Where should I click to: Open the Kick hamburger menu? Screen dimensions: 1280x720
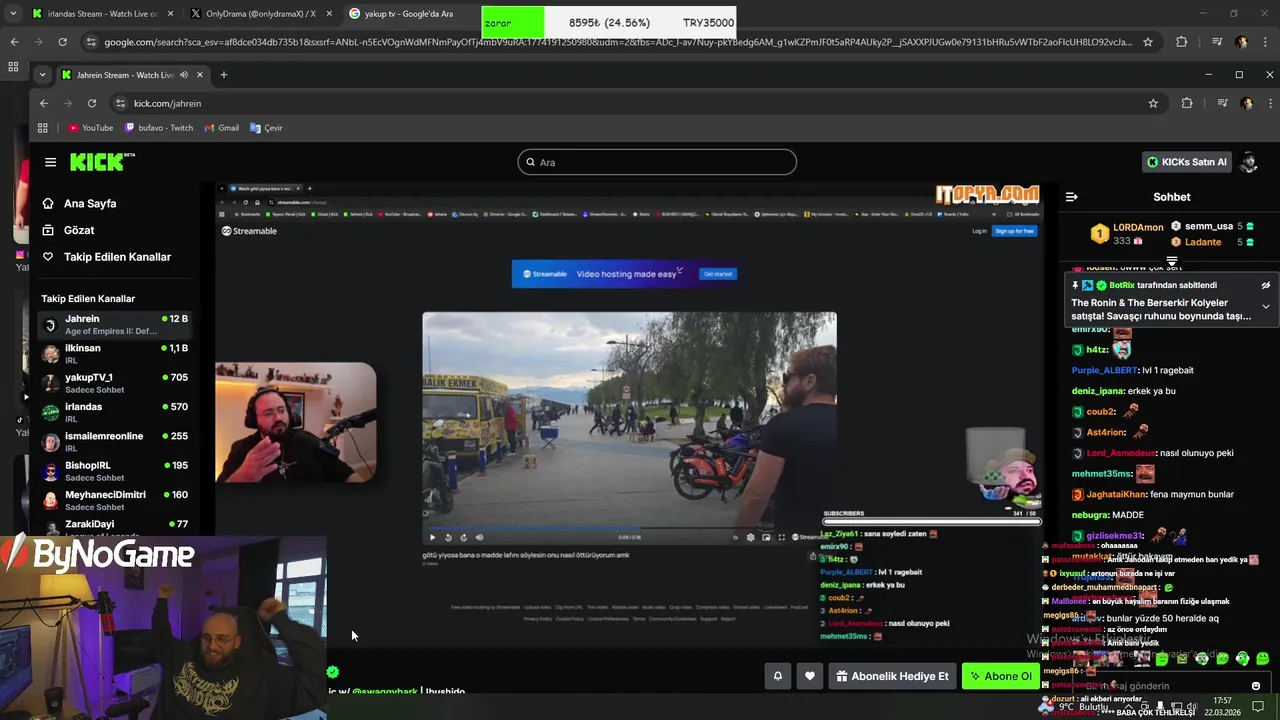click(50, 162)
